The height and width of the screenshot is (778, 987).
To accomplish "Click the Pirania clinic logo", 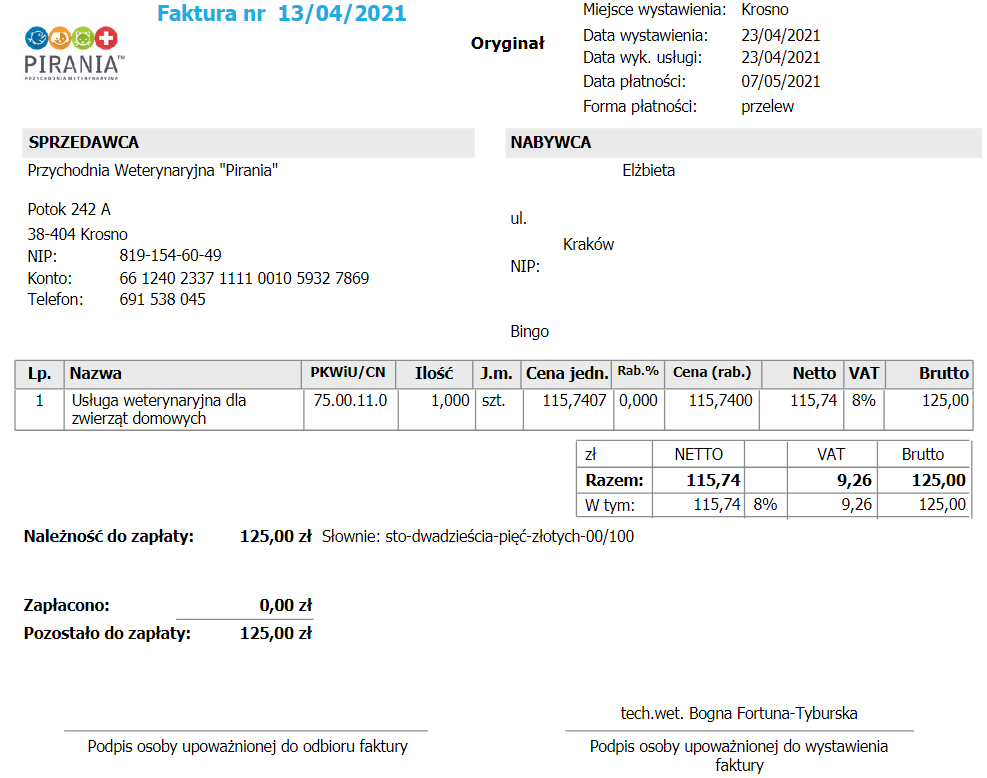I will point(74,54).
